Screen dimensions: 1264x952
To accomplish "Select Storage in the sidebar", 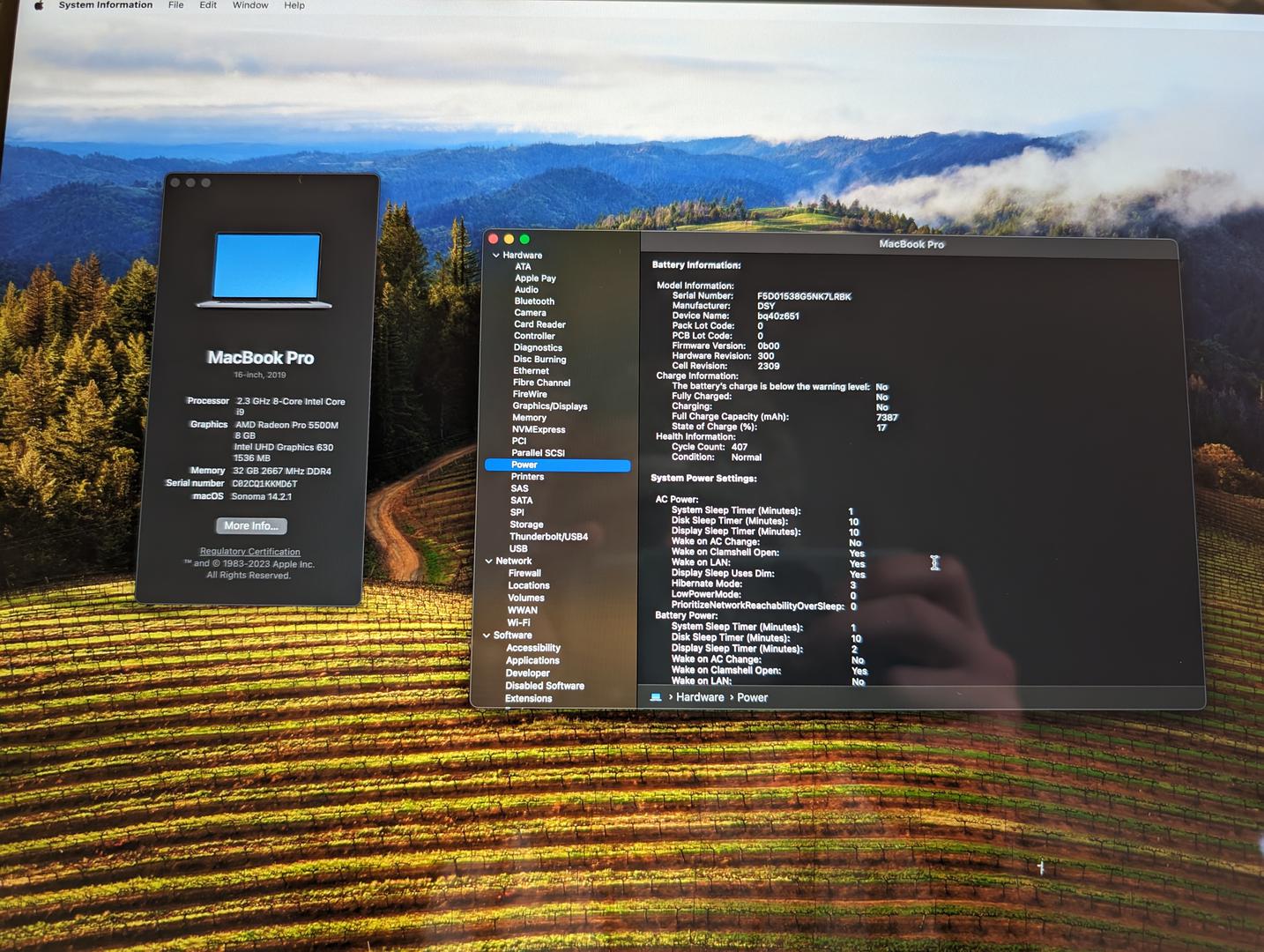I will (x=526, y=524).
